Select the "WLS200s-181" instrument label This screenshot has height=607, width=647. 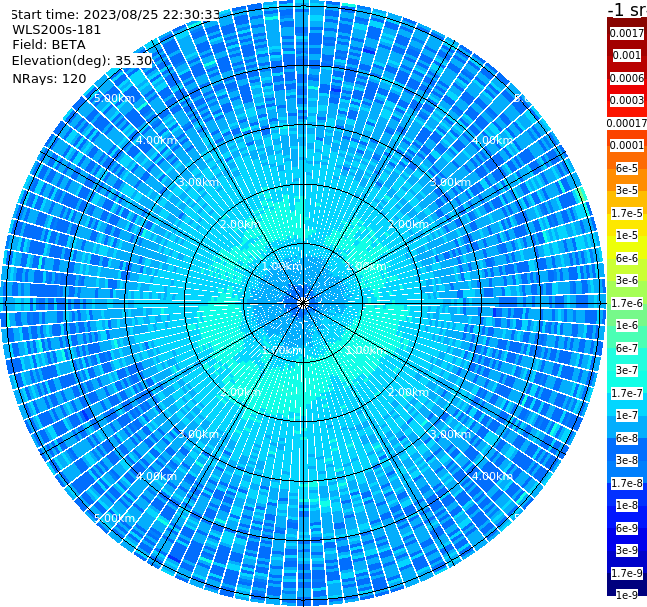(57, 30)
